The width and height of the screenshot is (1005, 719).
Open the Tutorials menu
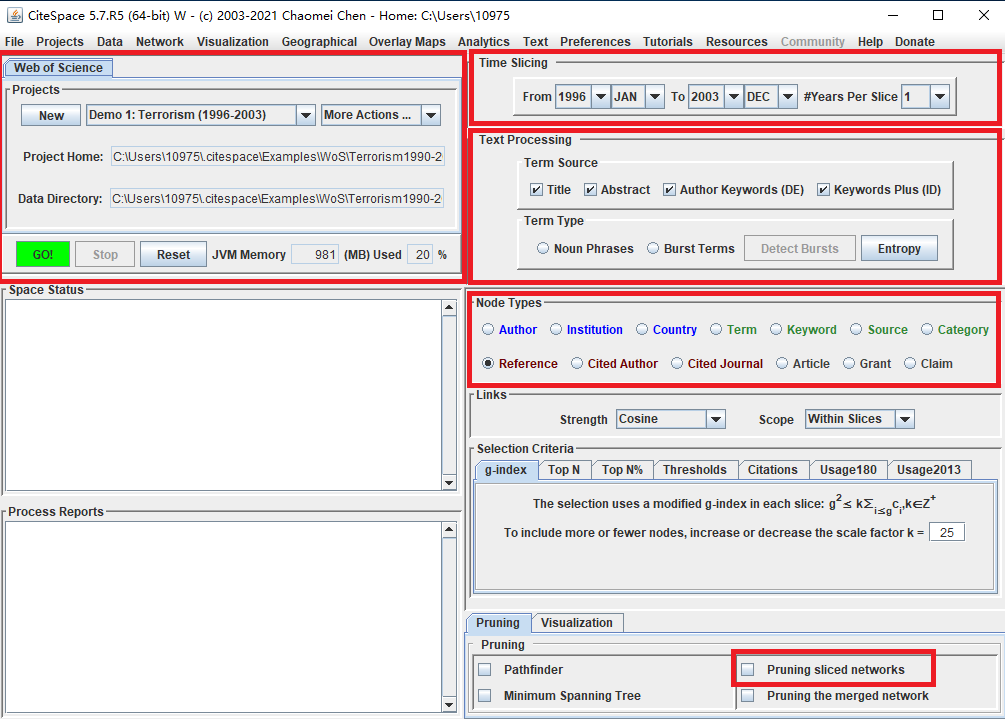coord(667,42)
